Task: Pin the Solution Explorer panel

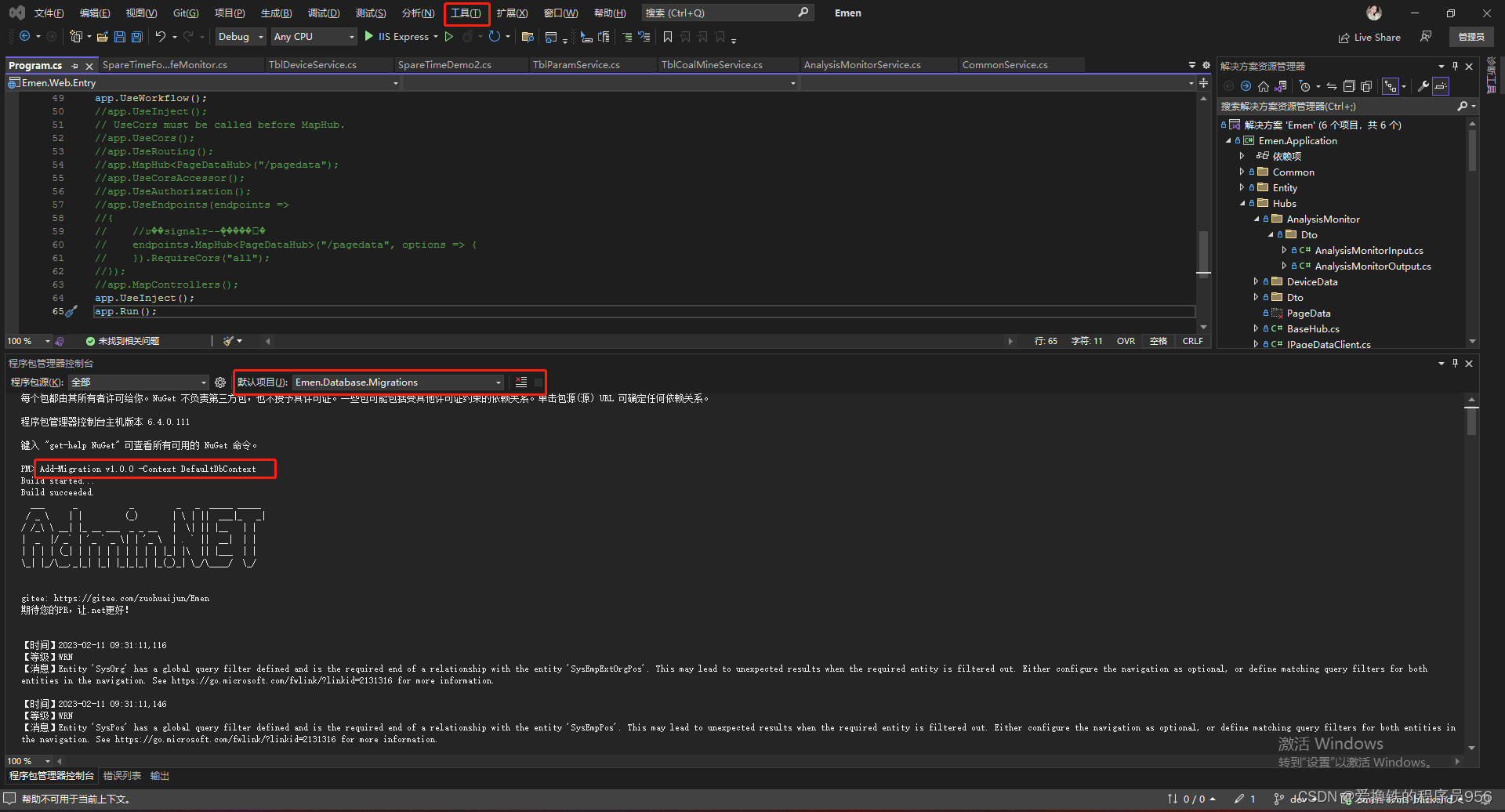Action: pyautogui.click(x=1455, y=66)
